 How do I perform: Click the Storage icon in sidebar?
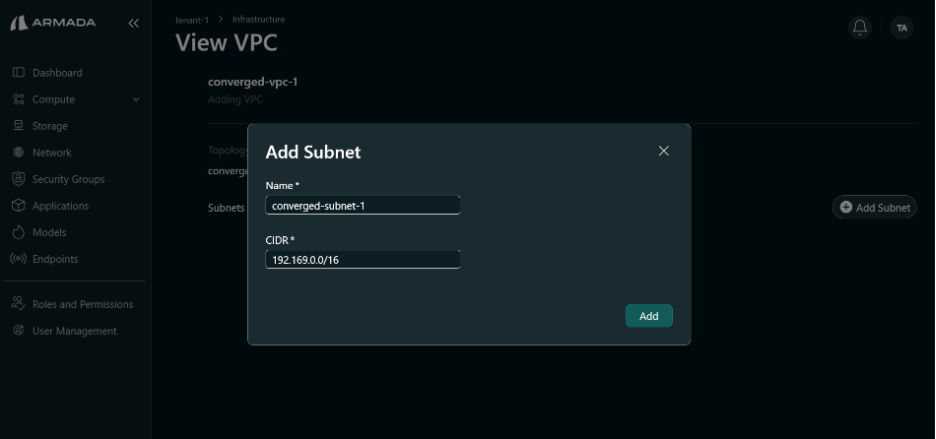[19, 126]
